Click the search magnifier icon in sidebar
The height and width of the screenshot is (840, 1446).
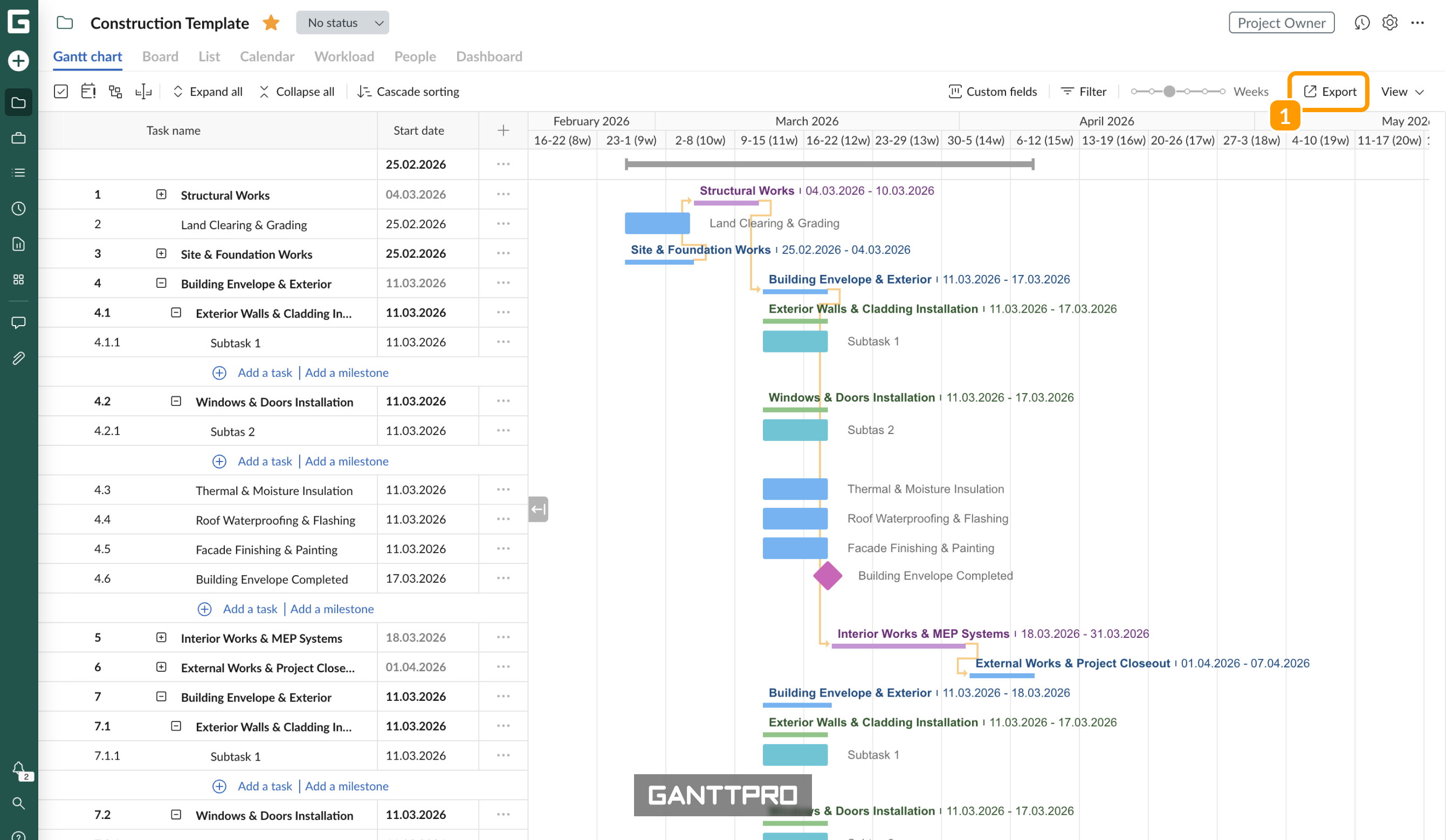(x=18, y=803)
